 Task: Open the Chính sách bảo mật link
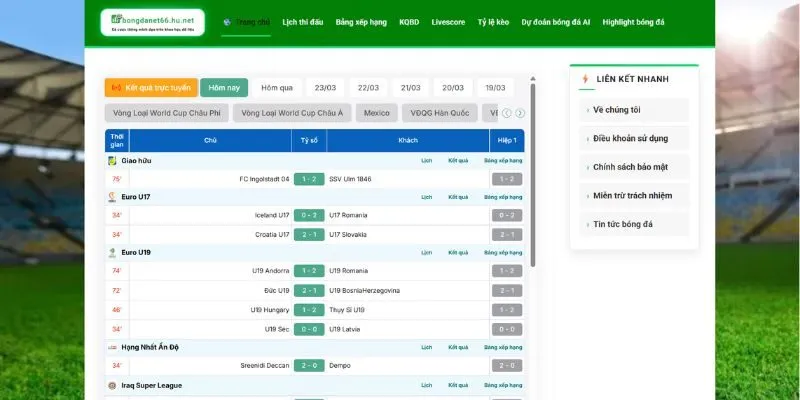pos(634,167)
